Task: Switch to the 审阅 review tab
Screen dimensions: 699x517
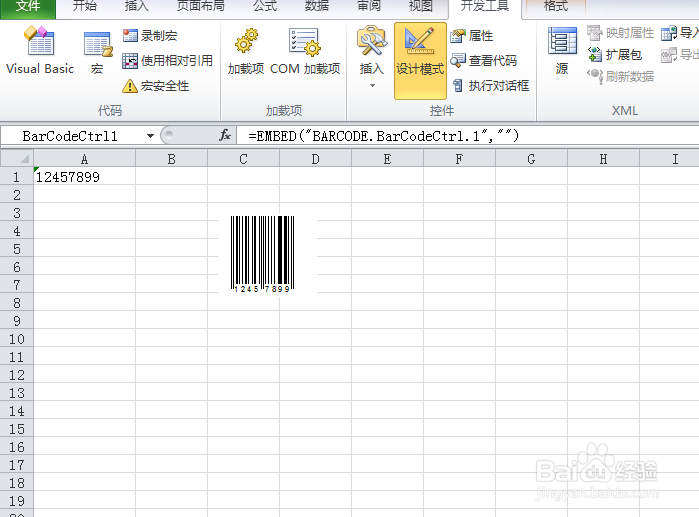Action: [369, 6]
